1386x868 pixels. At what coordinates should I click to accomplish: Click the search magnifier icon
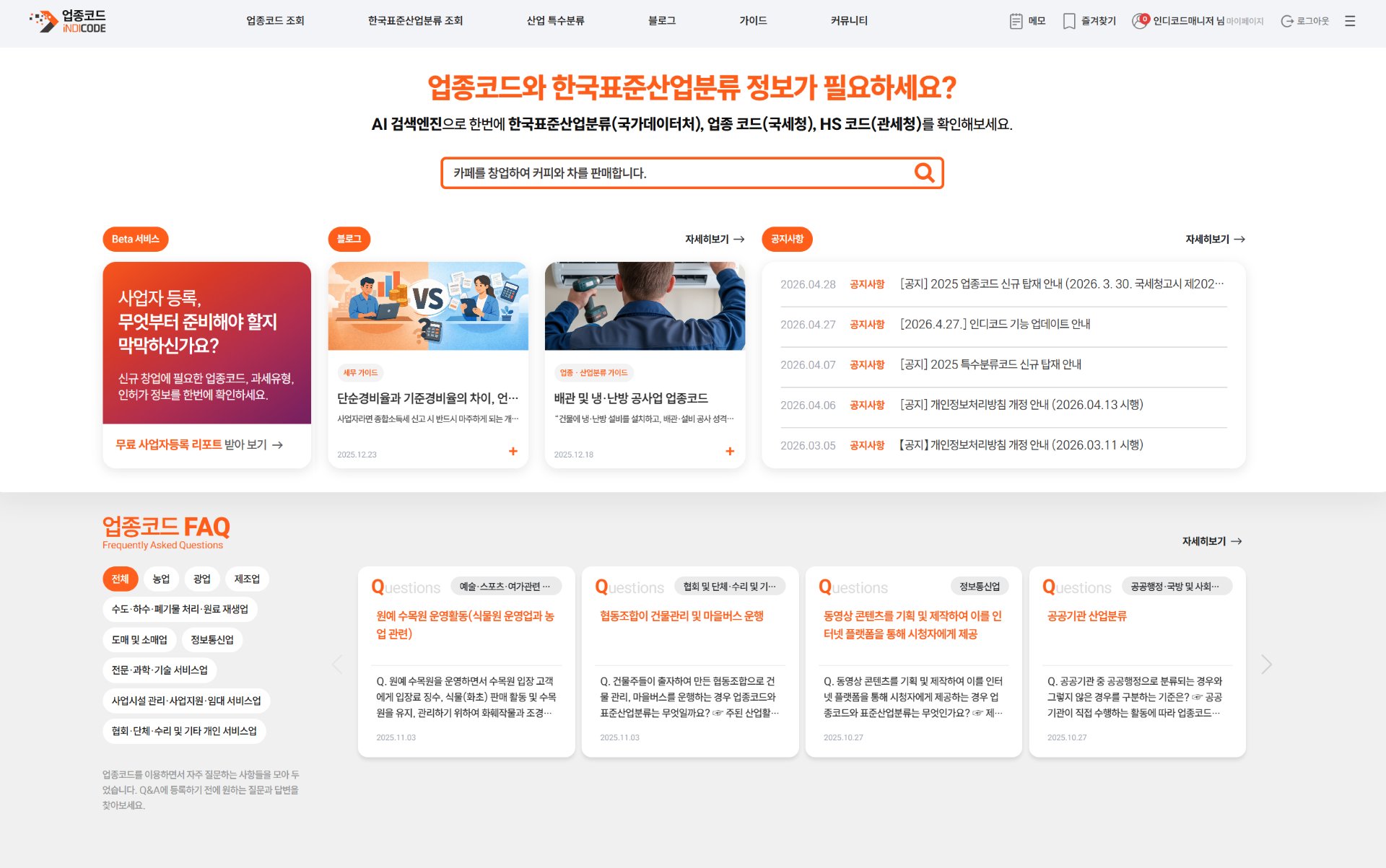pyautogui.click(x=923, y=173)
